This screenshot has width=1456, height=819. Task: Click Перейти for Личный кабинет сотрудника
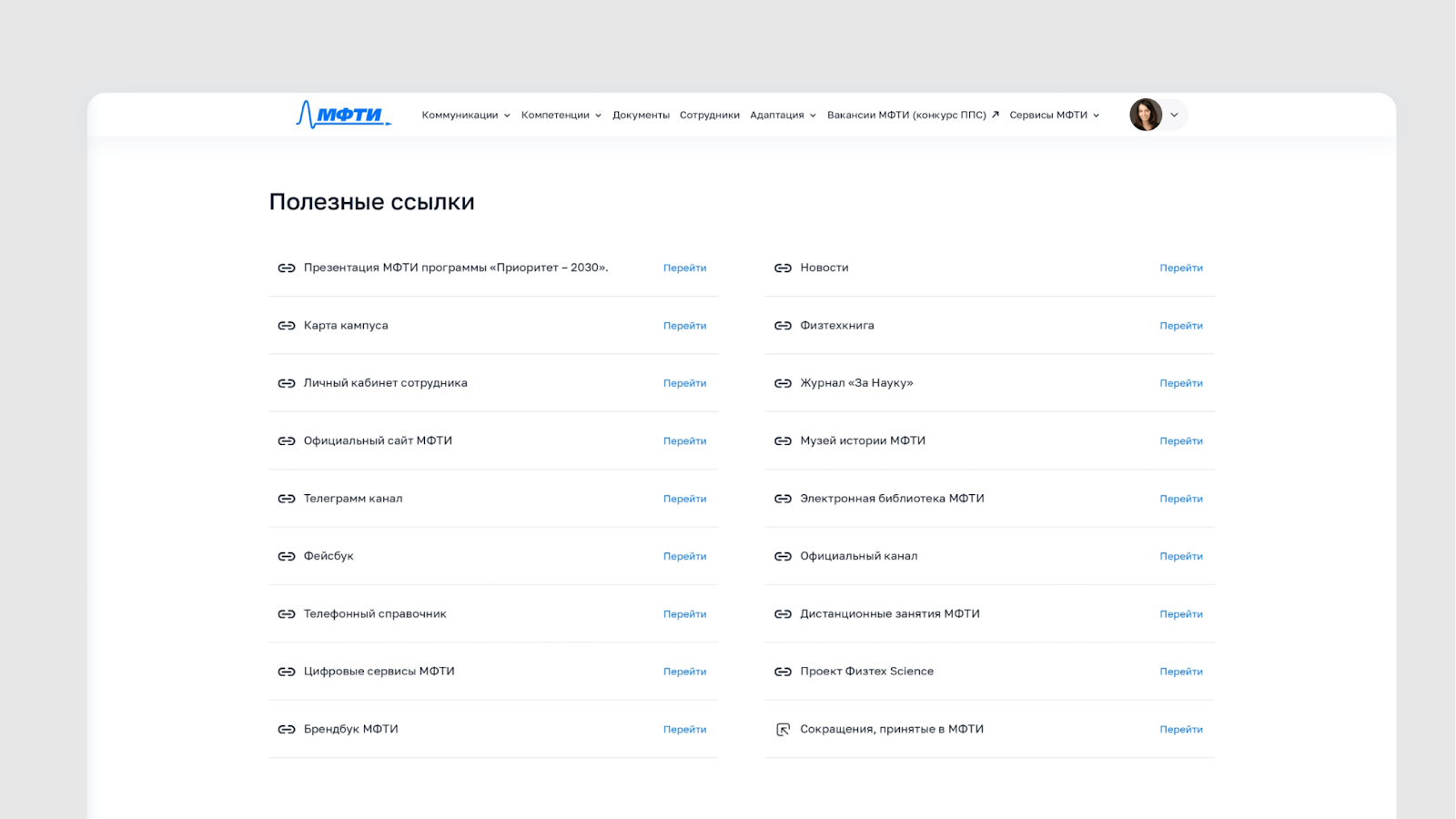[x=684, y=383]
